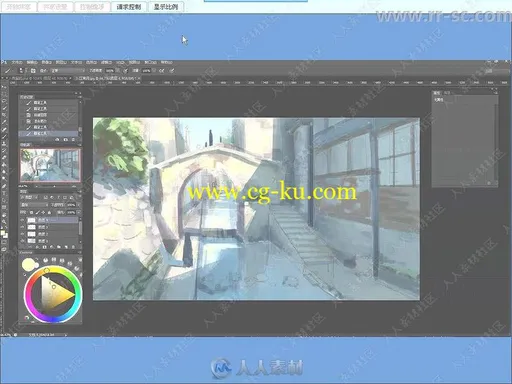Select the Eyedropper tool
This screenshot has width=512, height=384.
coord(4,122)
